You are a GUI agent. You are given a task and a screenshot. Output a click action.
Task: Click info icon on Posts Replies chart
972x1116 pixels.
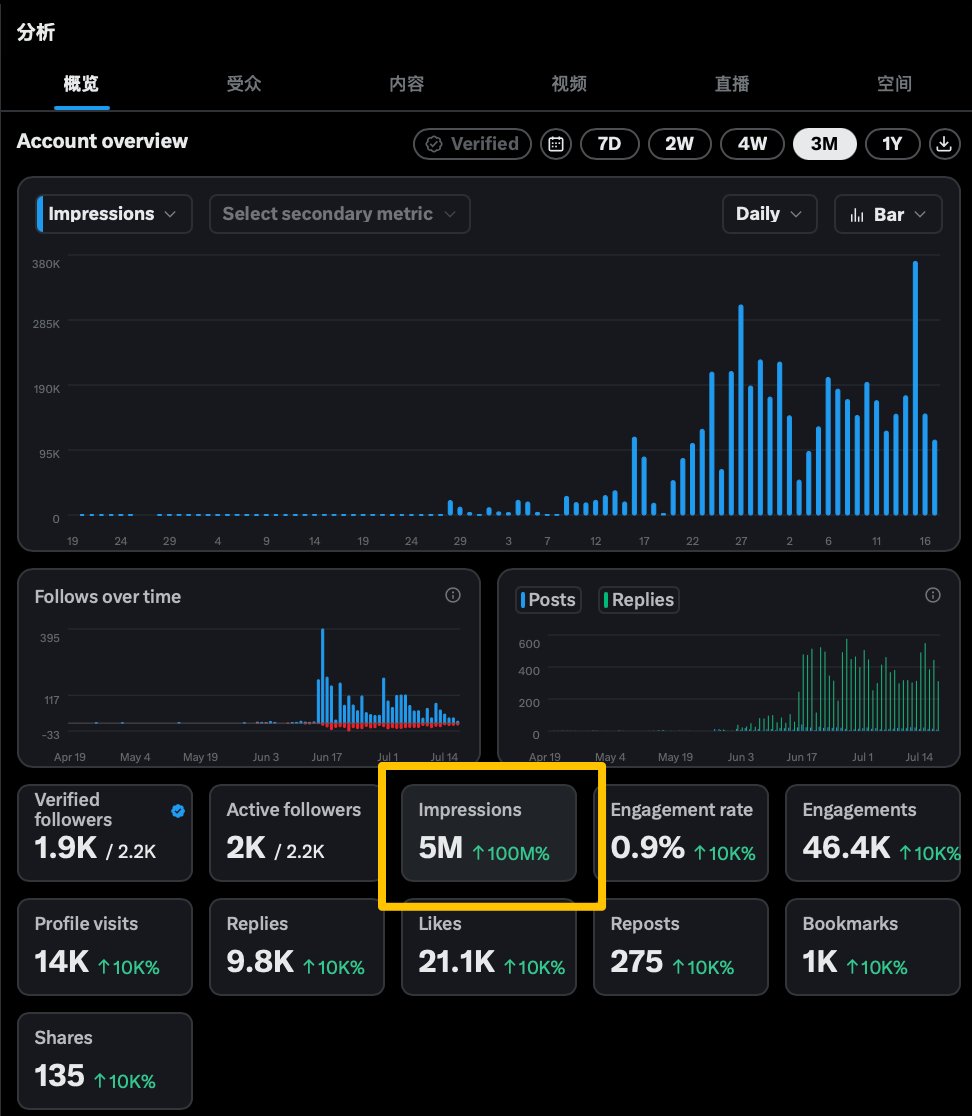point(933,595)
